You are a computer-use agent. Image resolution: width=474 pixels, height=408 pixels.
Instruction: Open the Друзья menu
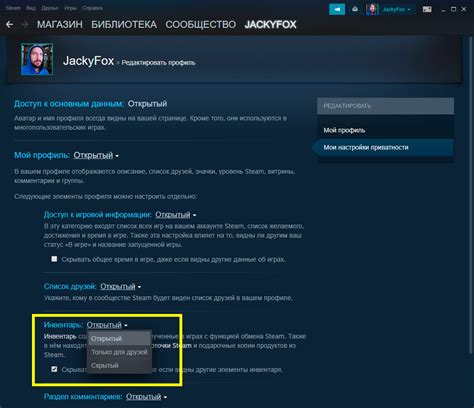click(x=50, y=8)
